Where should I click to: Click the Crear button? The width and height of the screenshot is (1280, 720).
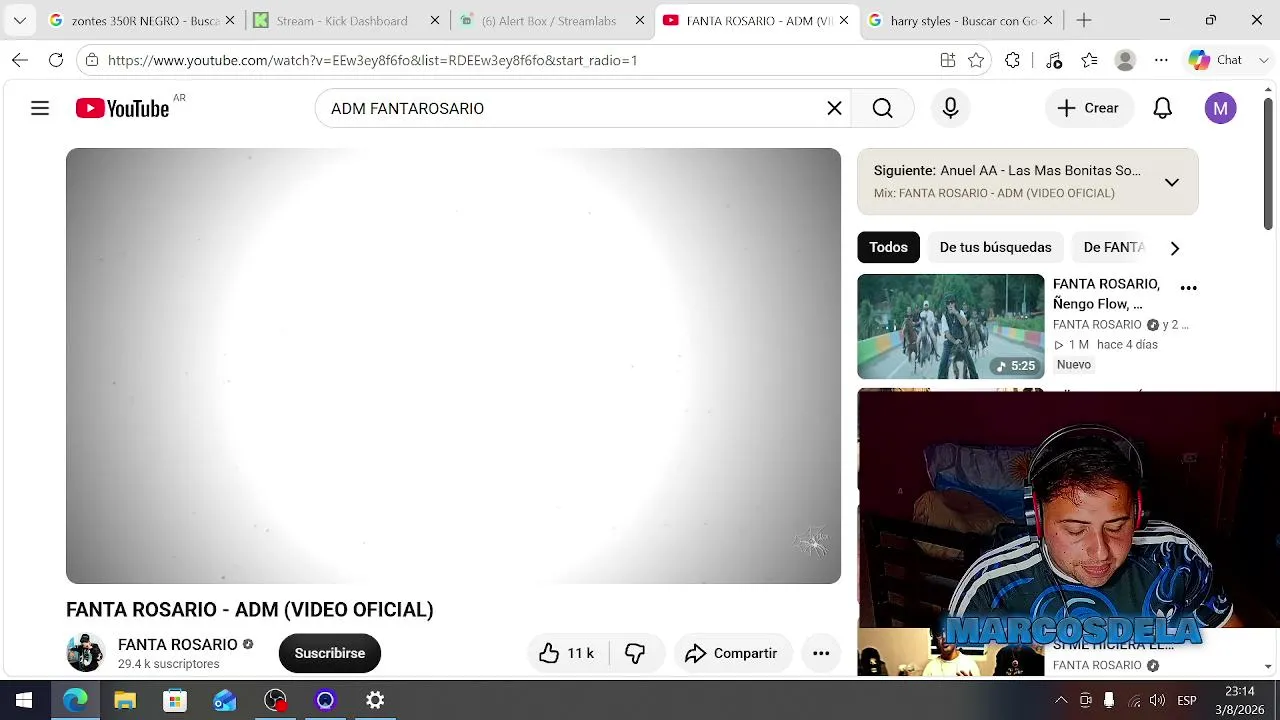tap(1088, 108)
